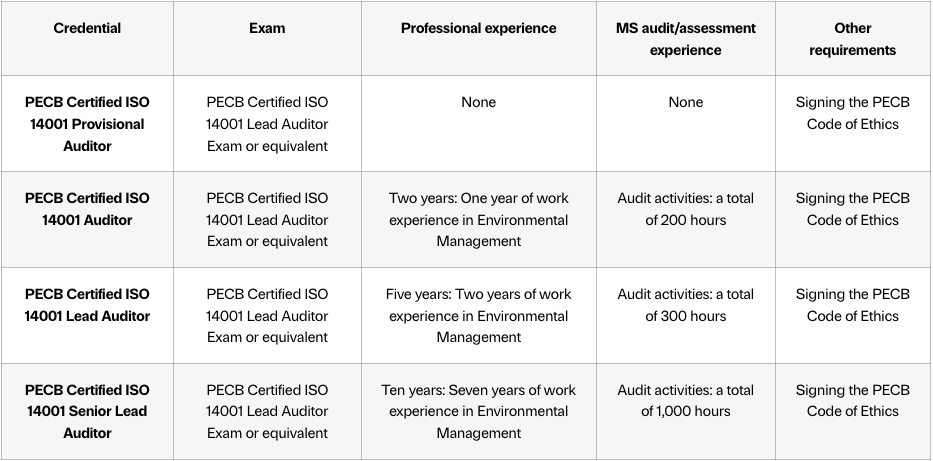
Task: Select the 'Ten years: Seven years' experience cell
Action: pyautogui.click(x=478, y=411)
